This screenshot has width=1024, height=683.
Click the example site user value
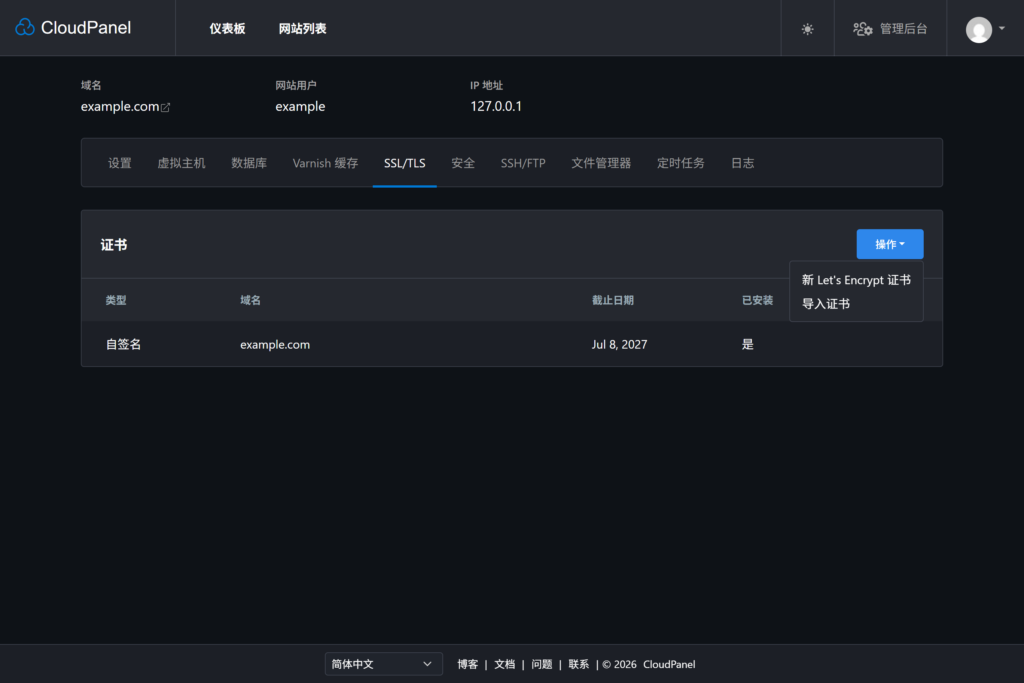point(300,106)
